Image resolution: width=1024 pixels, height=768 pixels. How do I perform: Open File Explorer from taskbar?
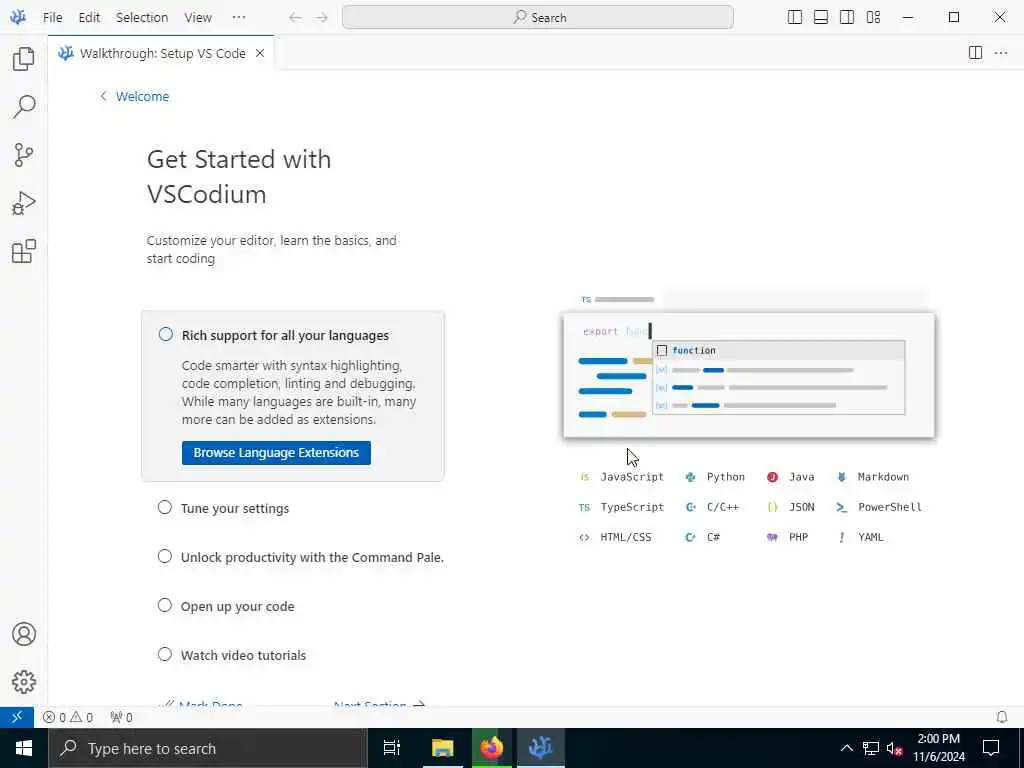tap(442, 748)
